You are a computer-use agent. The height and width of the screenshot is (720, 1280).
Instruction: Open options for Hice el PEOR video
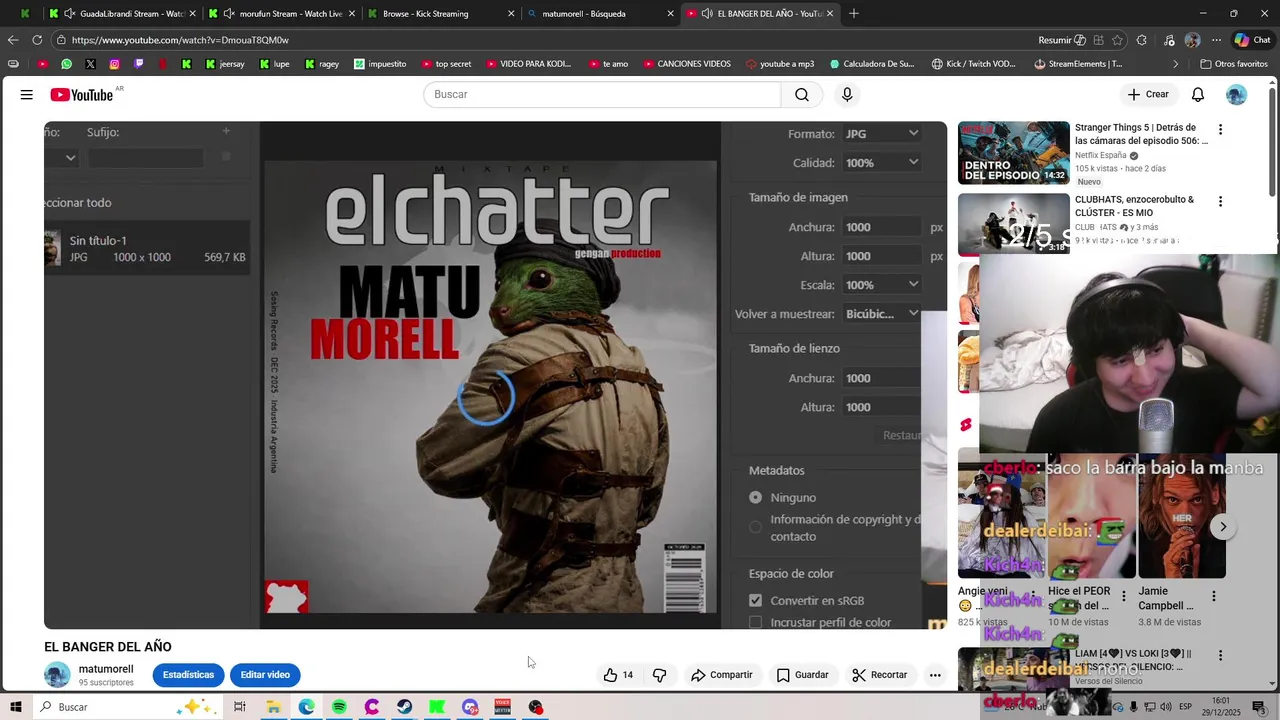pos(1123,596)
